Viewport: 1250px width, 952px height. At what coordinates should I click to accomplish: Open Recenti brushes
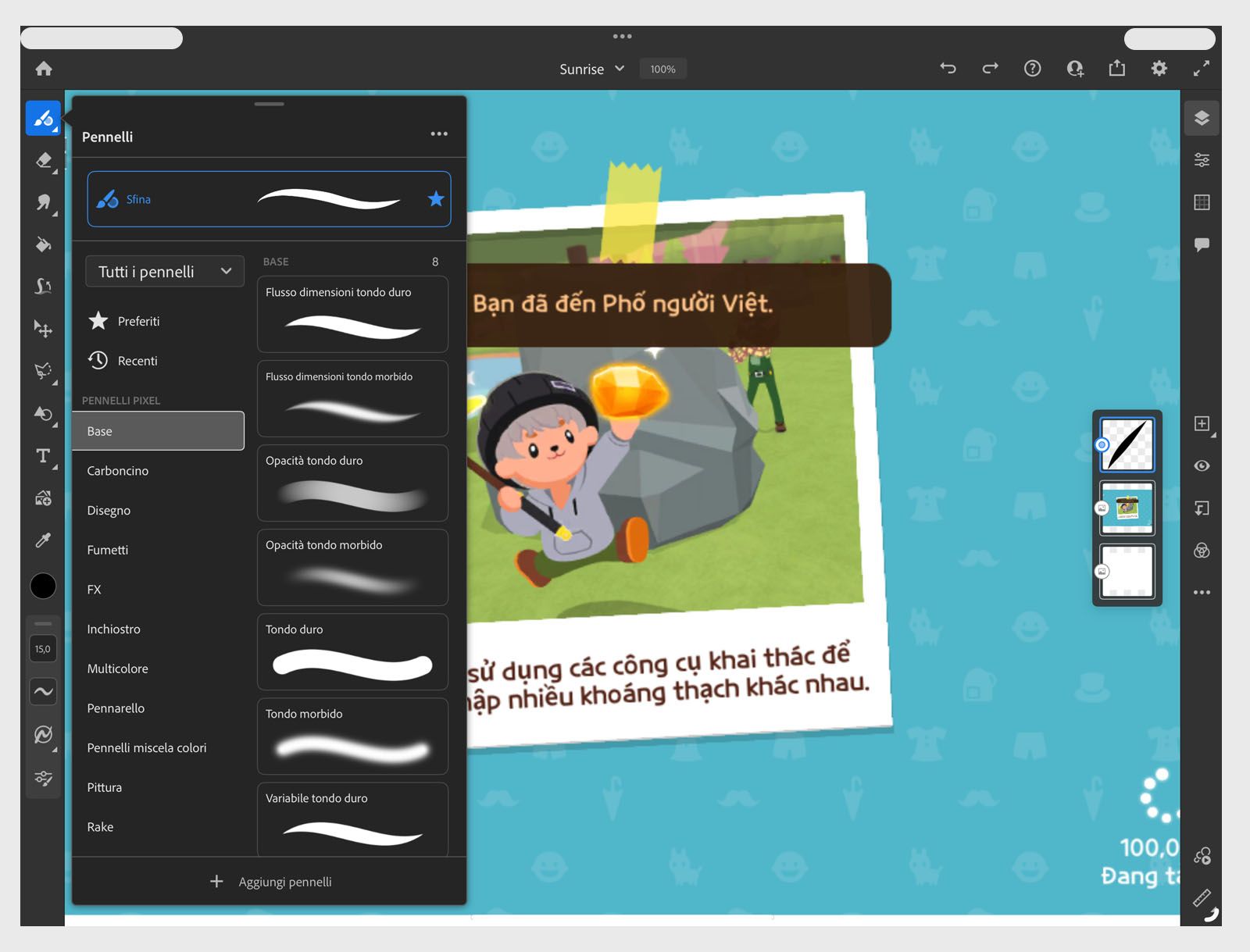click(x=123, y=361)
